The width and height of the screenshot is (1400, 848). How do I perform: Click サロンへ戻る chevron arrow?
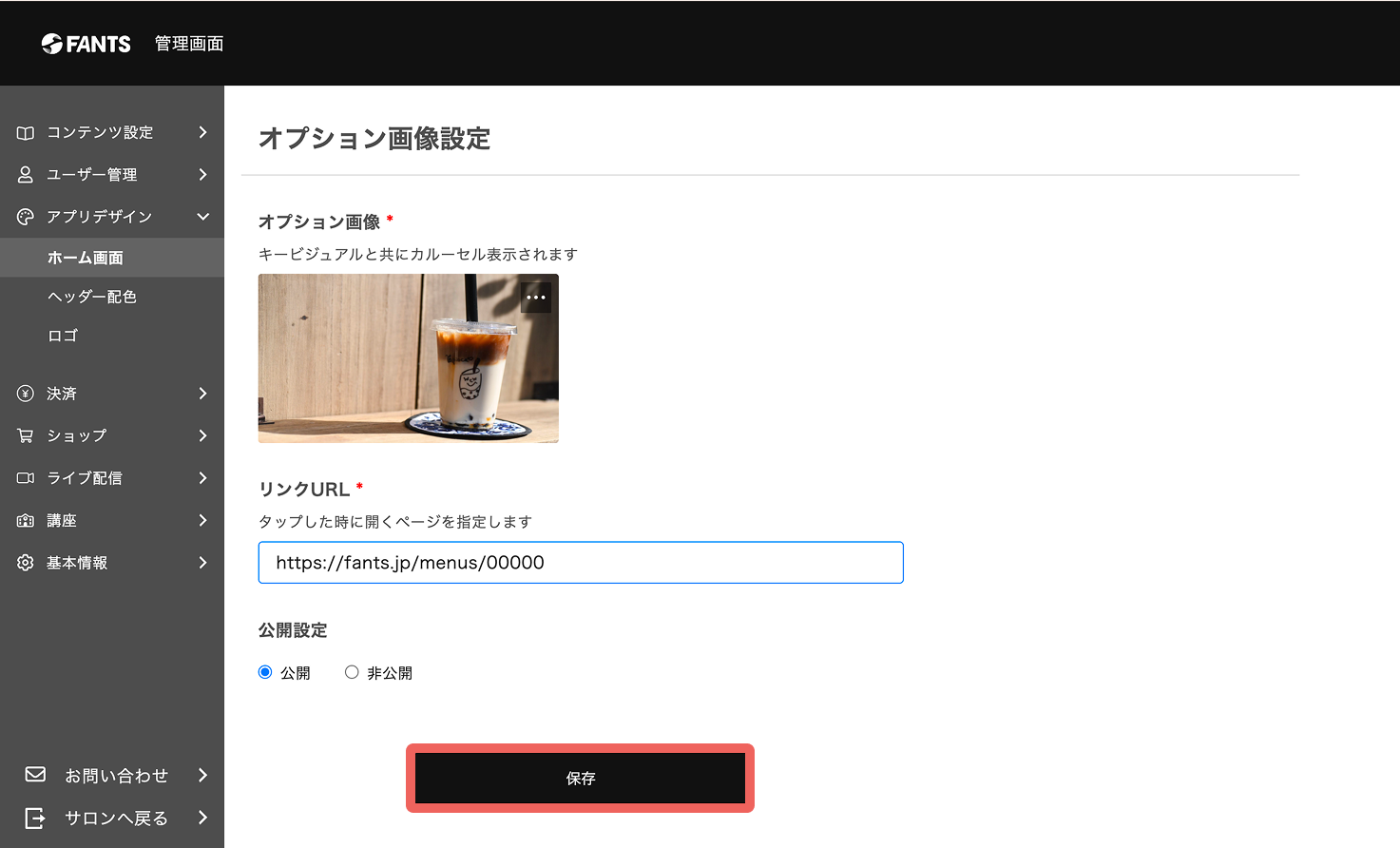[x=202, y=818]
